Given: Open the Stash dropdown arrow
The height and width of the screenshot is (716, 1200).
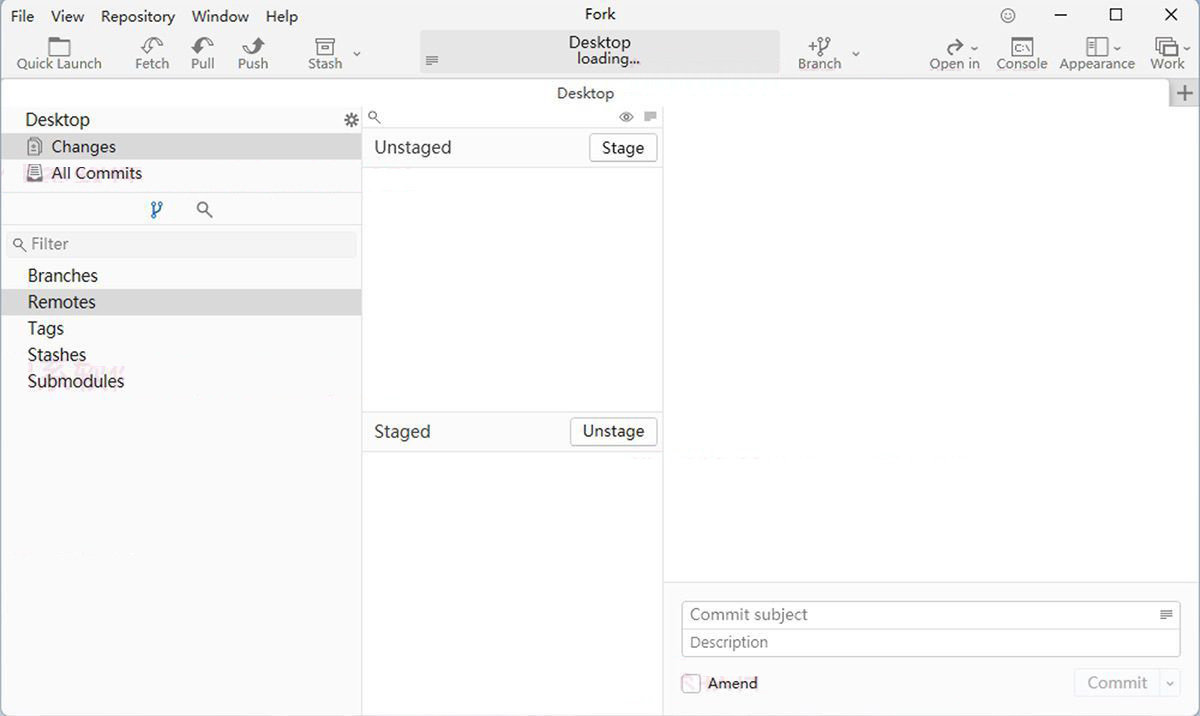Looking at the screenshot, I should pyautogui.click(x=357, y=54).
